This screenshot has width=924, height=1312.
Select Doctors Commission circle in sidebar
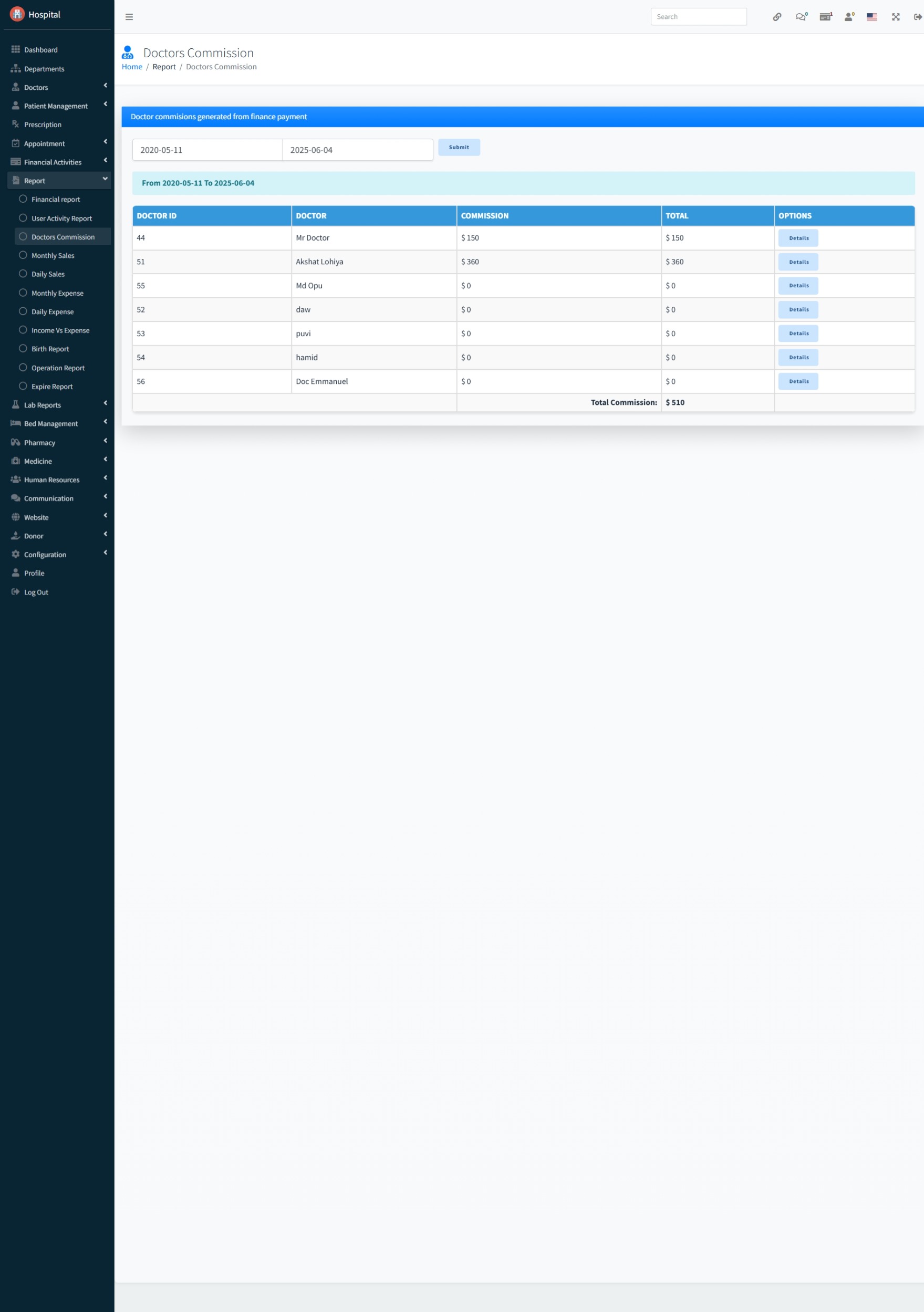[23, 236]
